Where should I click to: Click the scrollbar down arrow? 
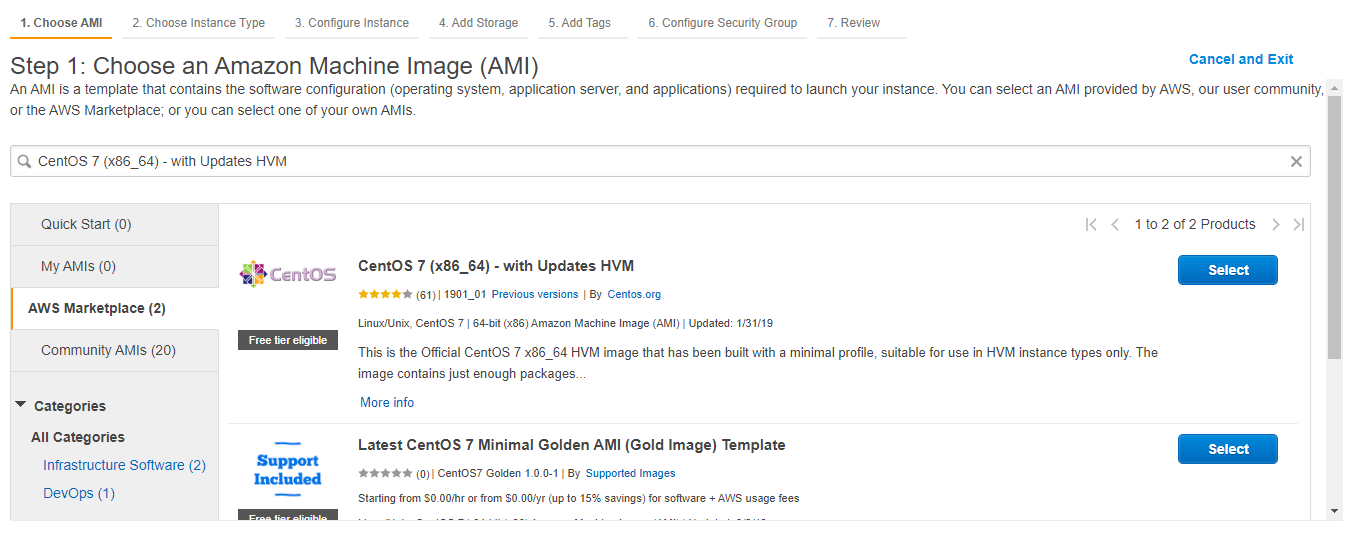tap(1334, 511)
